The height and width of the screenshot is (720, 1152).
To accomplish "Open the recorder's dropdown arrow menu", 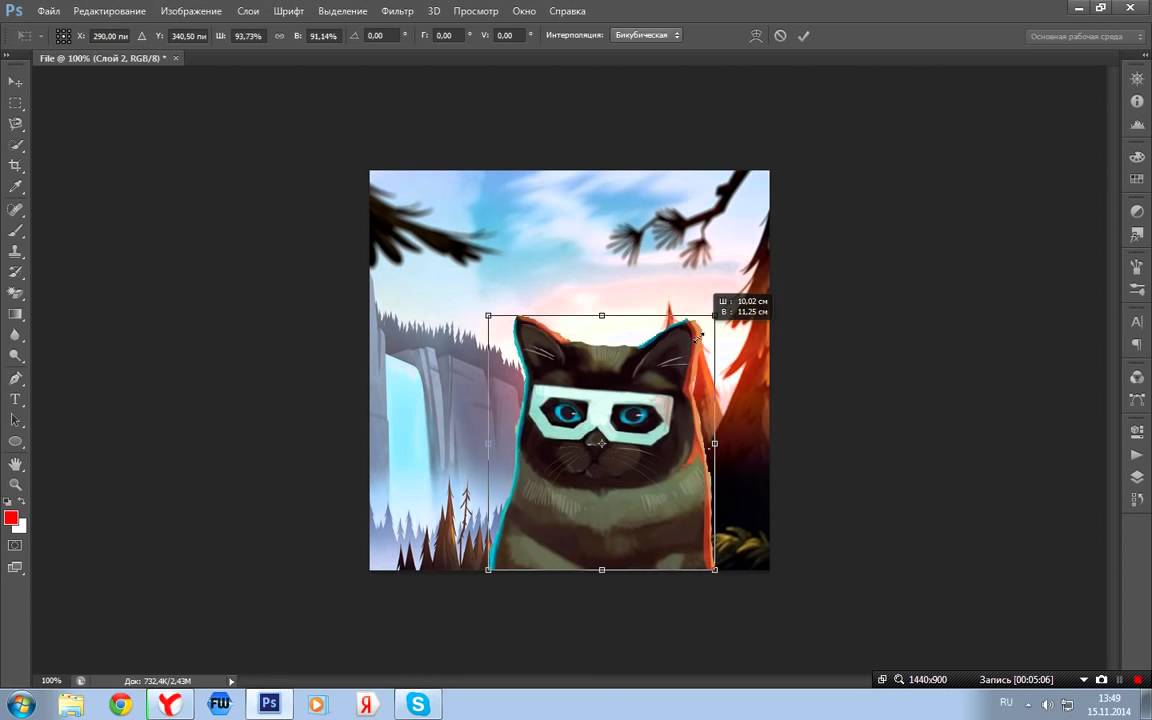I will click(1083, 680).
